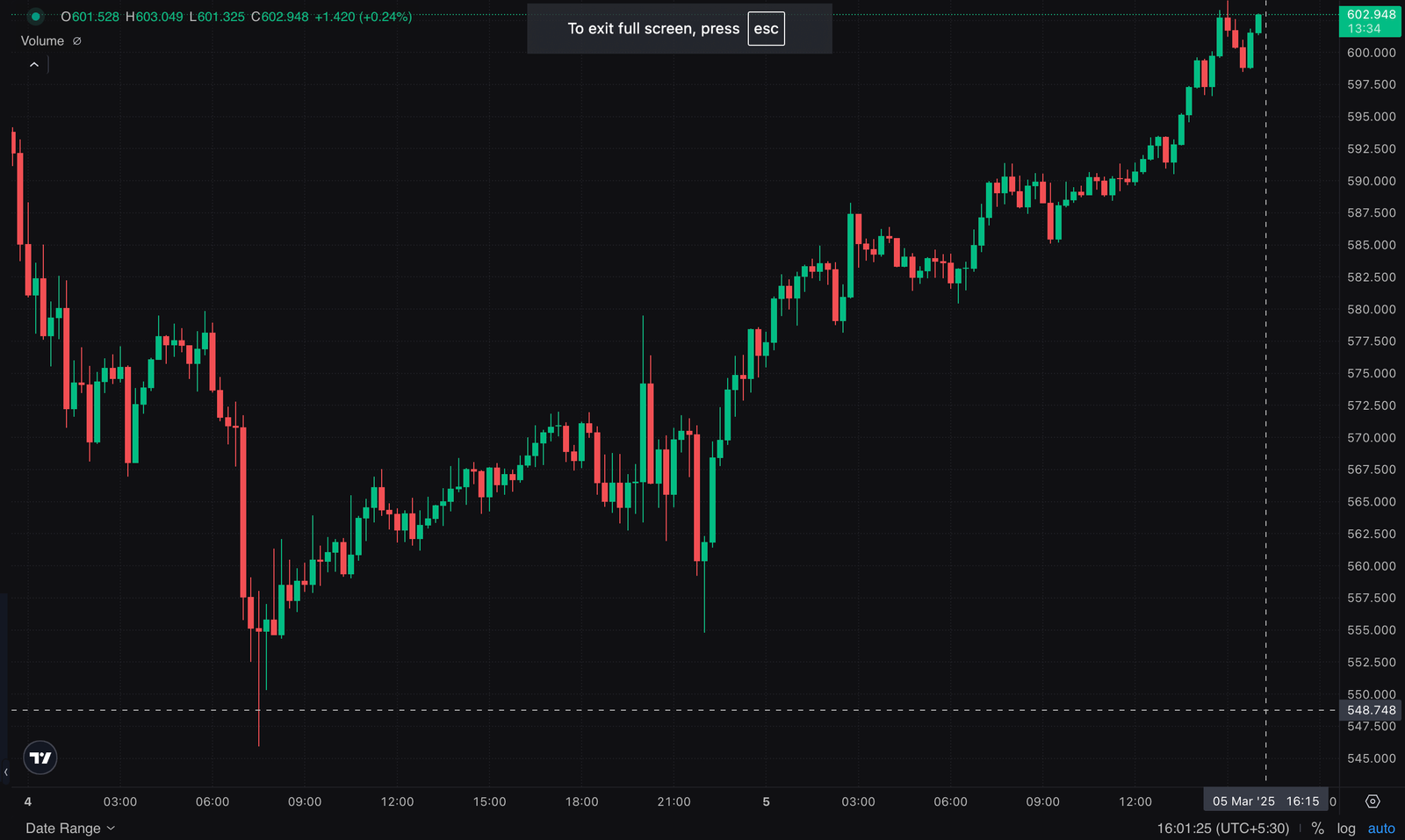This screenshot has width=1405, height=840.
Task: Collapse the indicator legend with the up chevron
Action: [34, 65]
